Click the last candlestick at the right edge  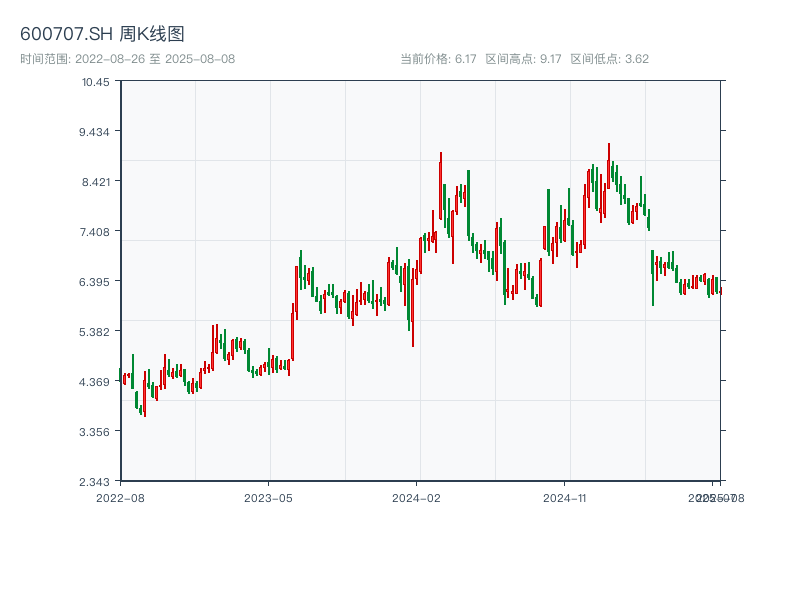pyautogui.click(x=720, y=289)
